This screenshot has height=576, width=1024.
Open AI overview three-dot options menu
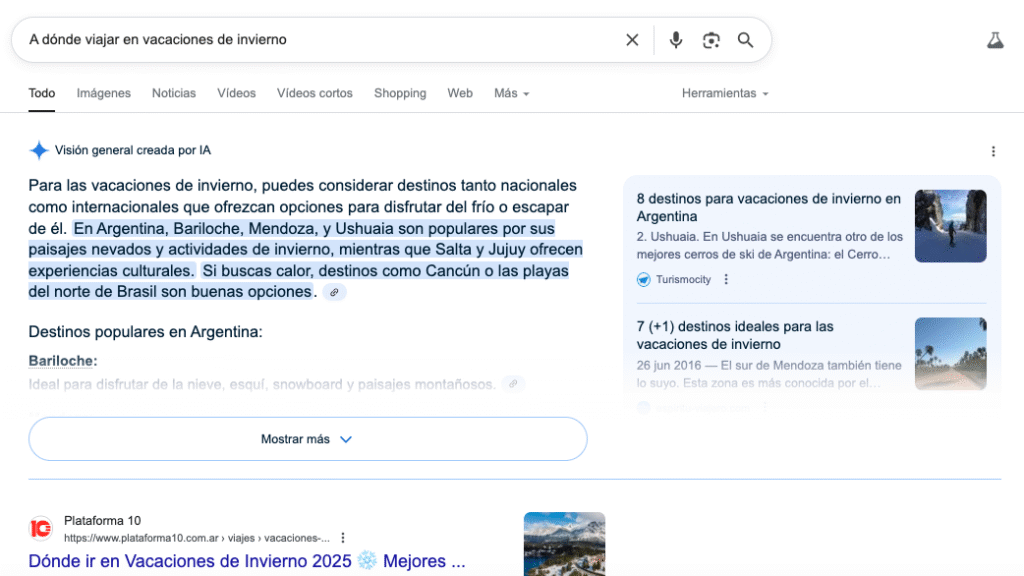click(x=993, y=152)
